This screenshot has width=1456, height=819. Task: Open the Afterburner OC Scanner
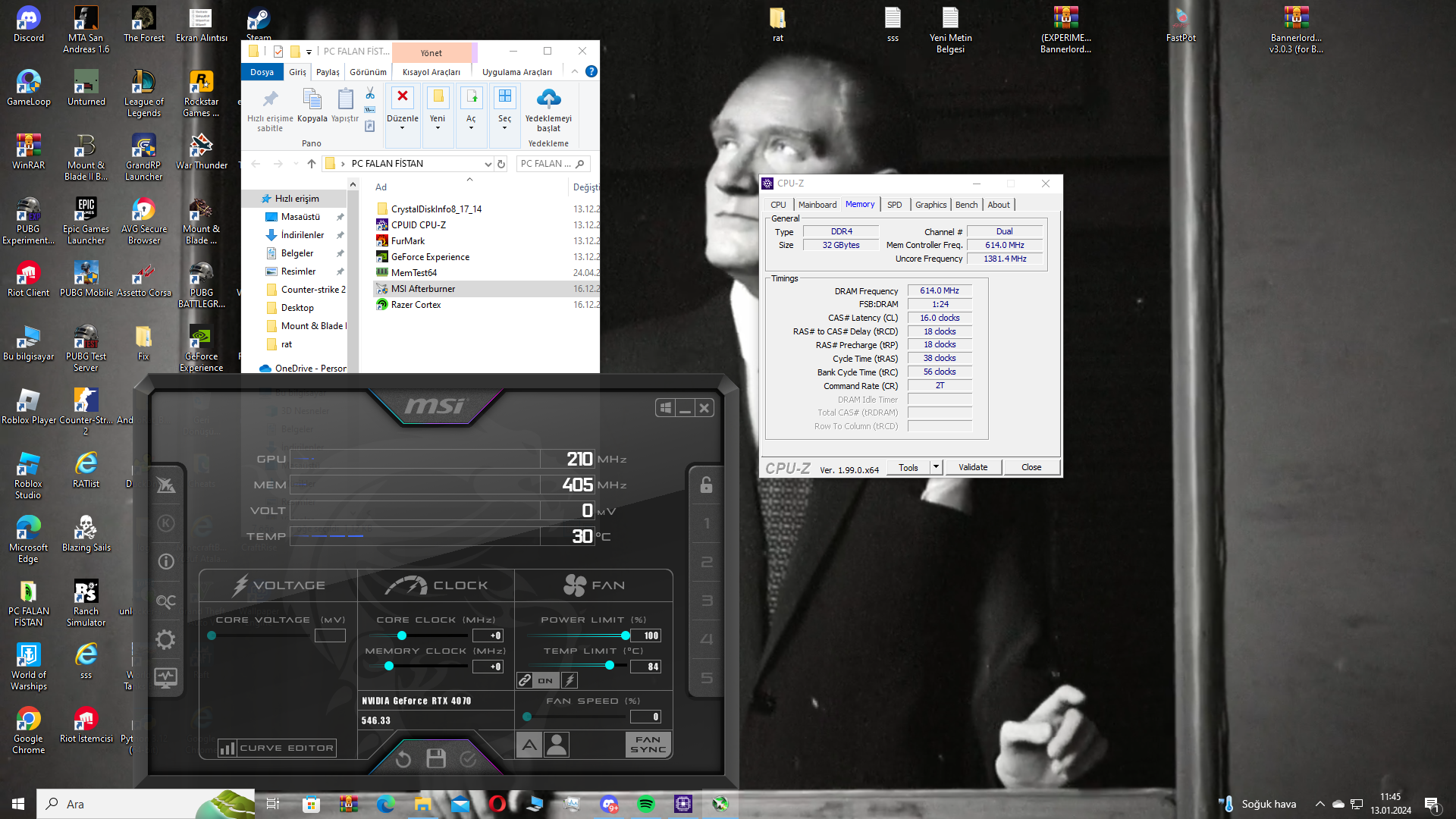click(x=165, y=601)
